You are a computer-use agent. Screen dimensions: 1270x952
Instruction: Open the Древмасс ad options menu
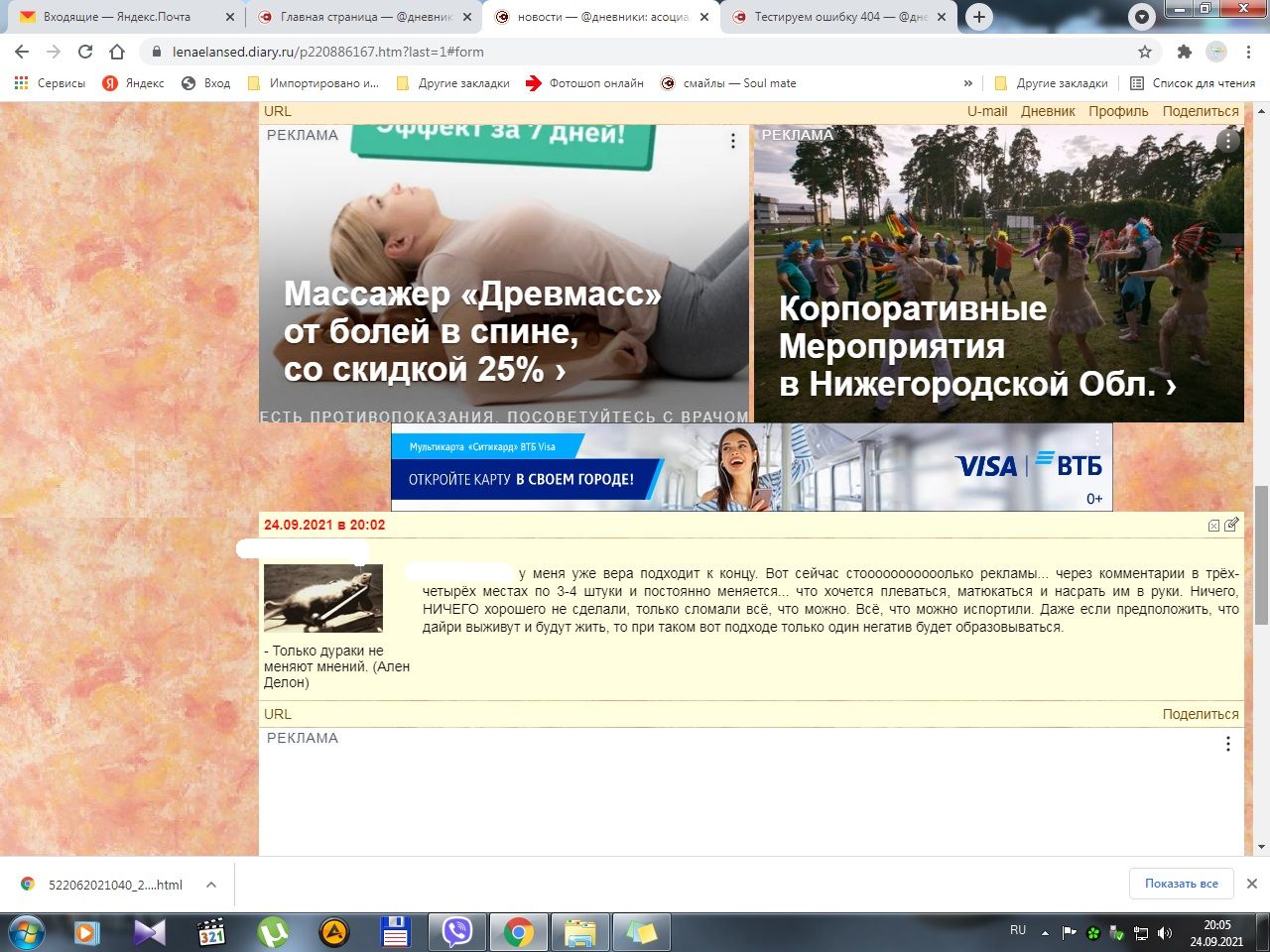point(733,142)
